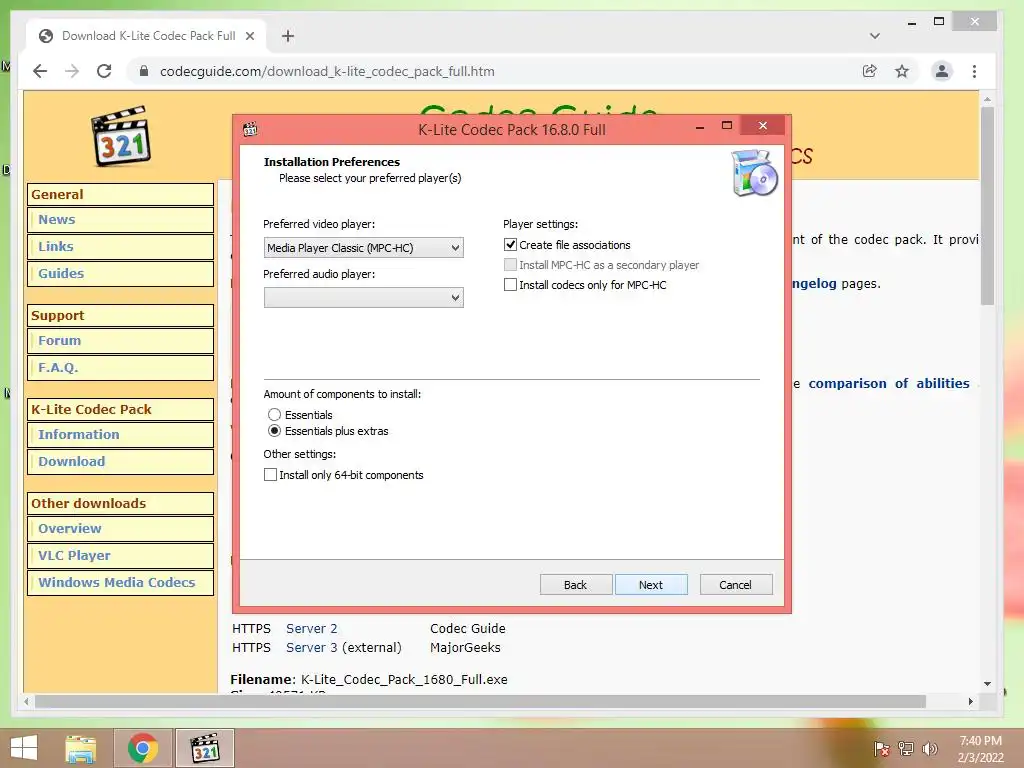Uncheck Create file associations

(x=510, y=245)
